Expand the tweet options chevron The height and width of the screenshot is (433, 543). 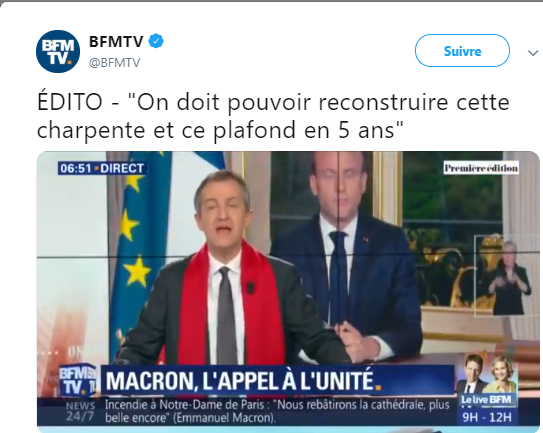pyautogui.click(x=533, y=53)
